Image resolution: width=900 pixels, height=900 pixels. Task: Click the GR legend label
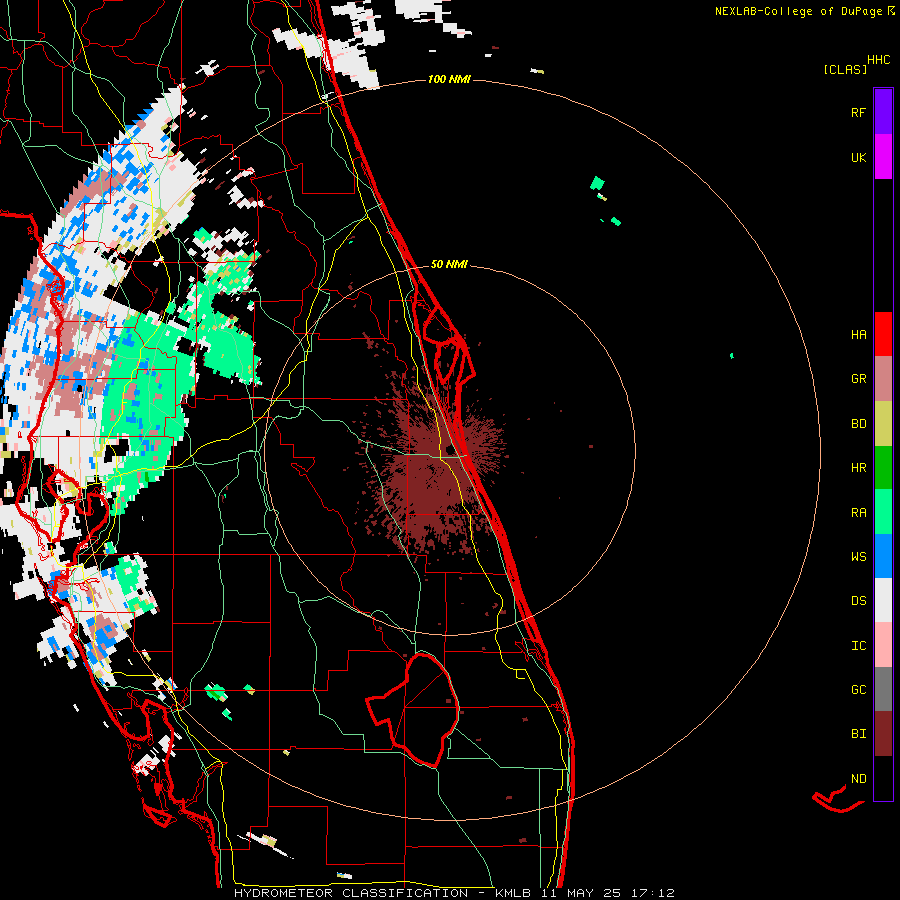pyautogui.click(x=858, y=379)
